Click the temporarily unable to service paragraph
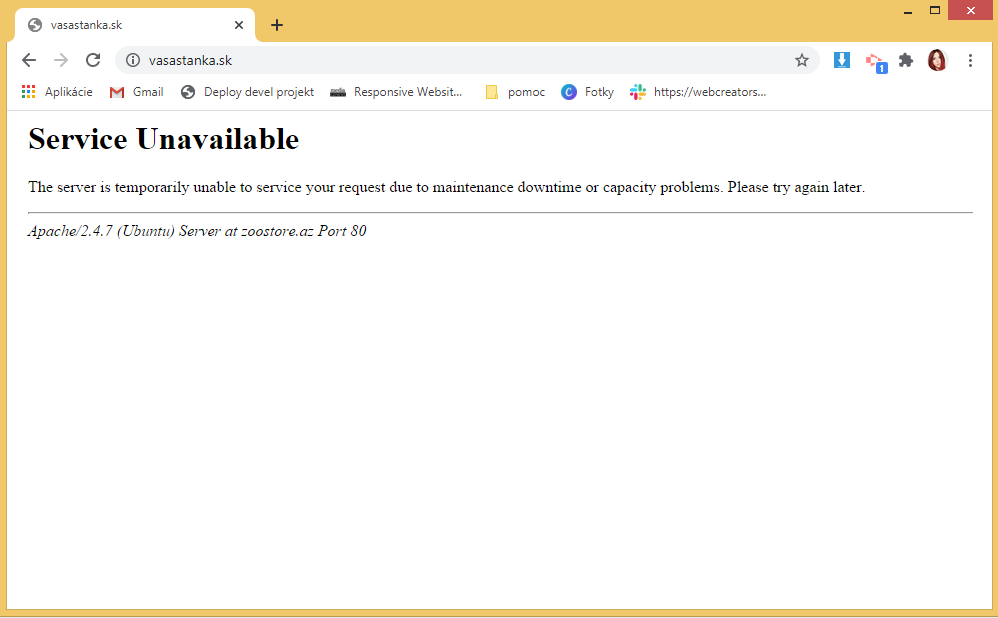The width and height of the screenshot is (998, 618). (x=446, y=187)
